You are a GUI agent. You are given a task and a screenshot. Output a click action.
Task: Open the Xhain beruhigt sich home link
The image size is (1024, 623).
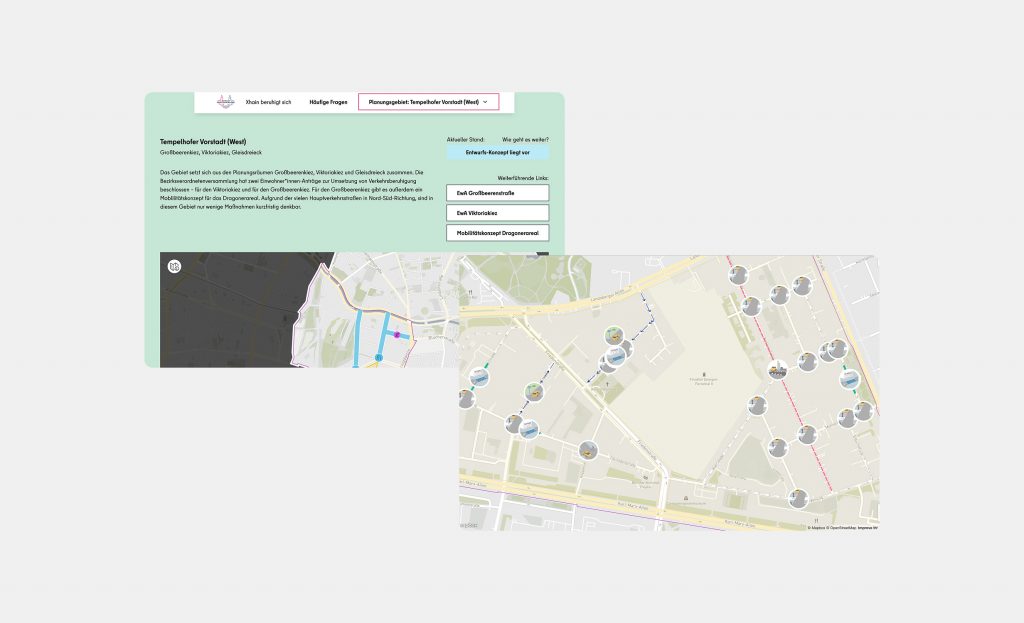click(268, 102)
